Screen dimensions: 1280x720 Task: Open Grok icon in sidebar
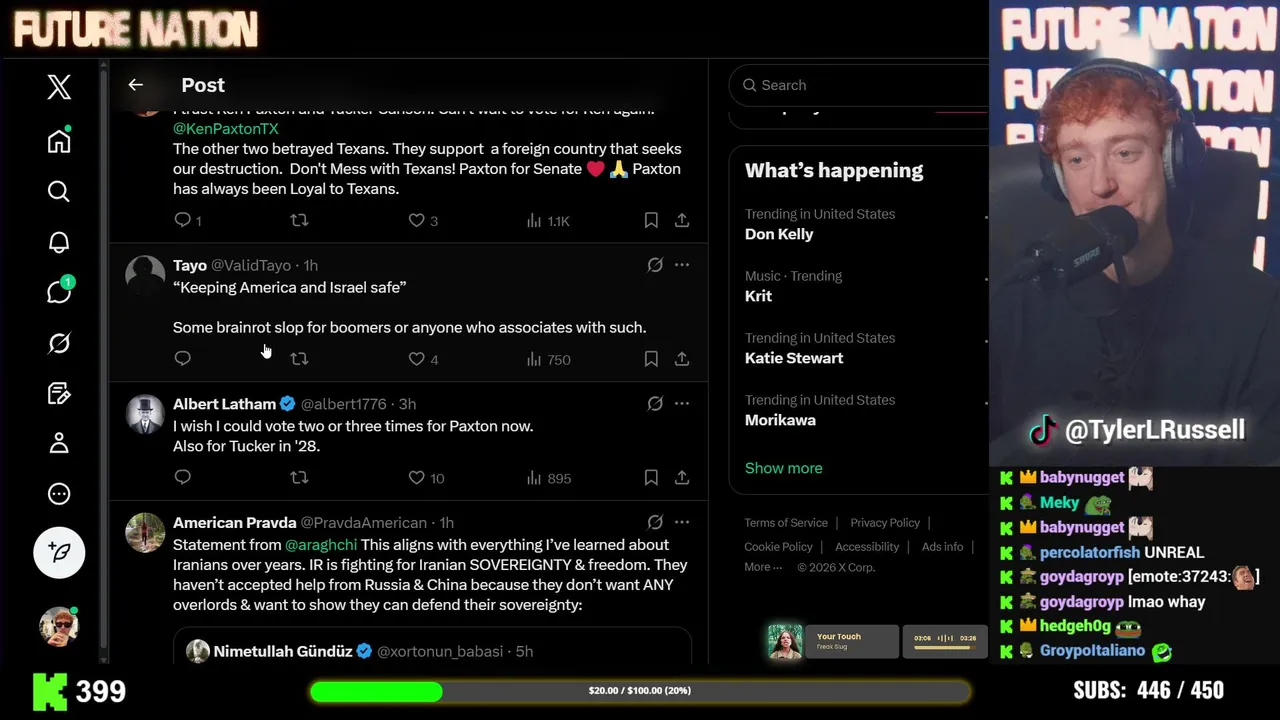59,343
